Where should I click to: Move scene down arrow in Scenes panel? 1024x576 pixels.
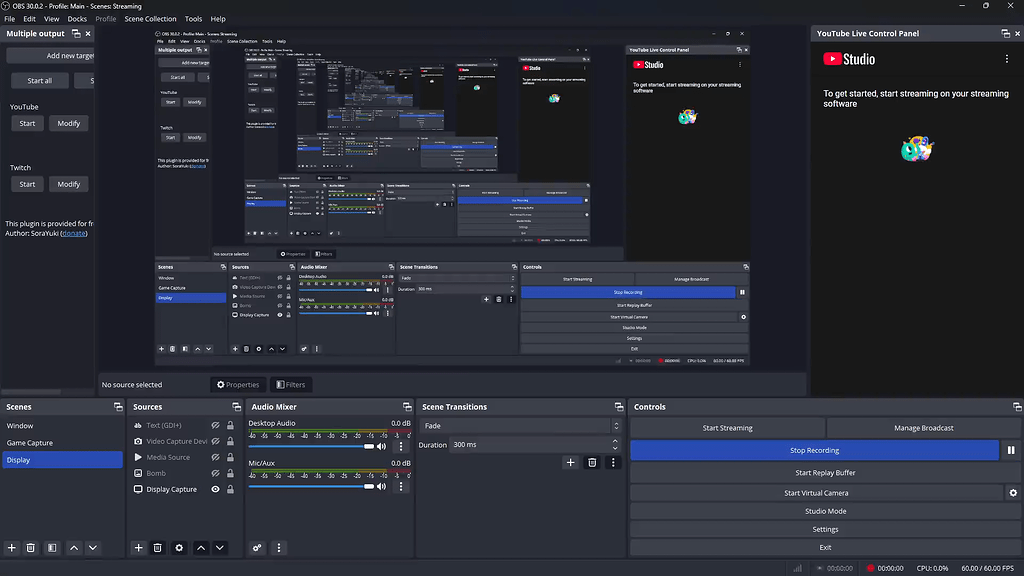tap(93, 548)
